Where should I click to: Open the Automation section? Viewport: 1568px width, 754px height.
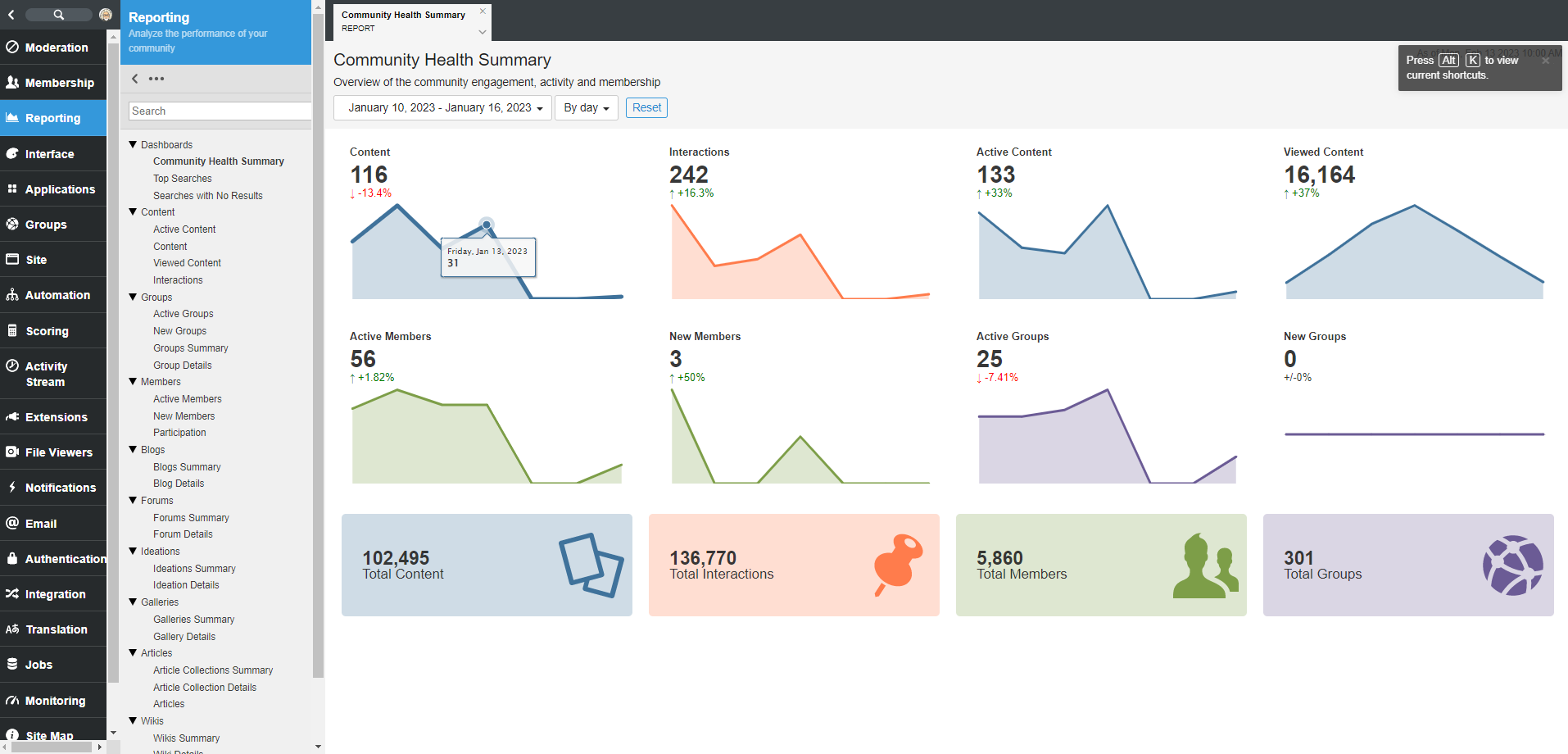[x=53, y=295]
